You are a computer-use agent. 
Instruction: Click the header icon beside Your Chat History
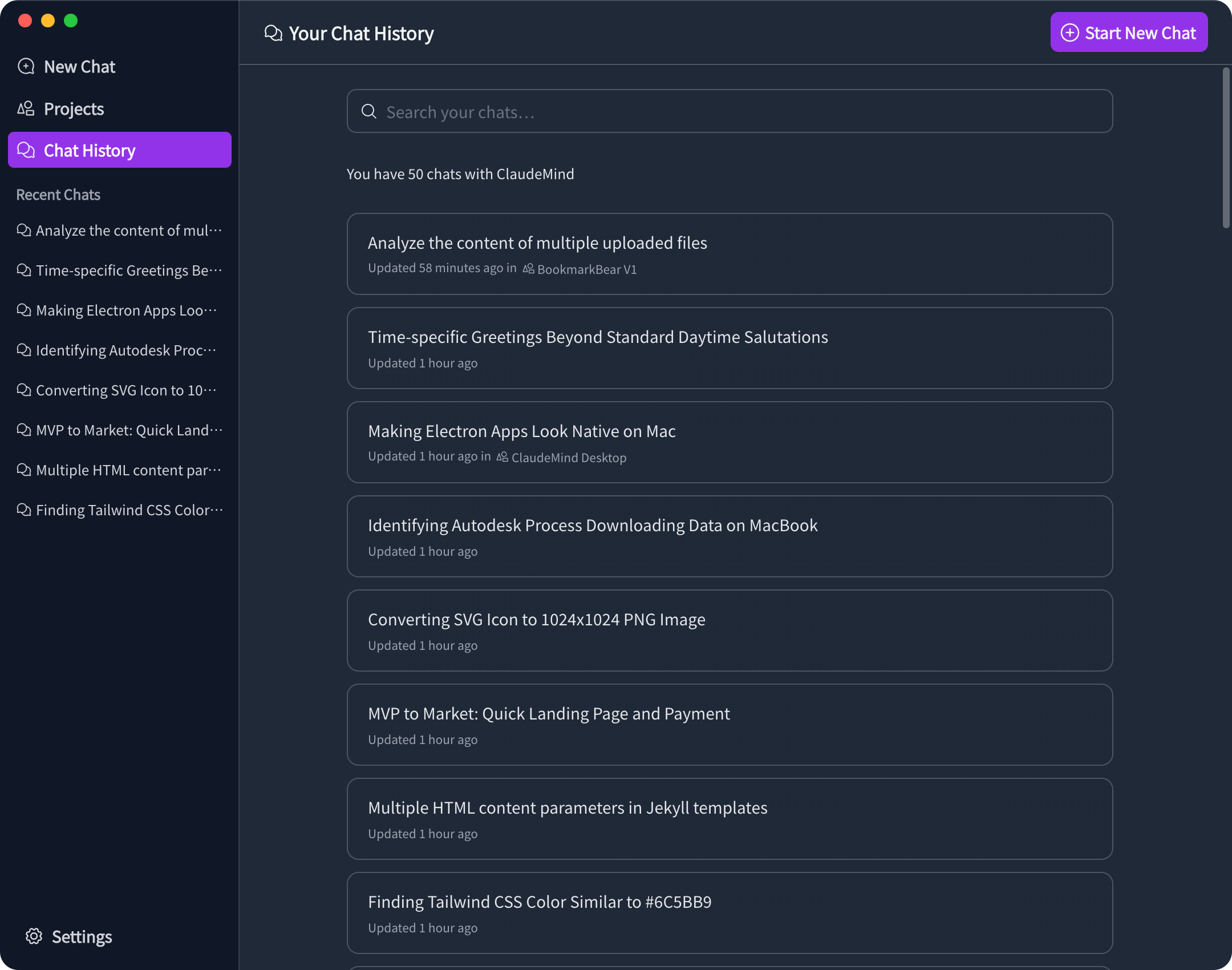pyautogui.click(x=274, y=33)
